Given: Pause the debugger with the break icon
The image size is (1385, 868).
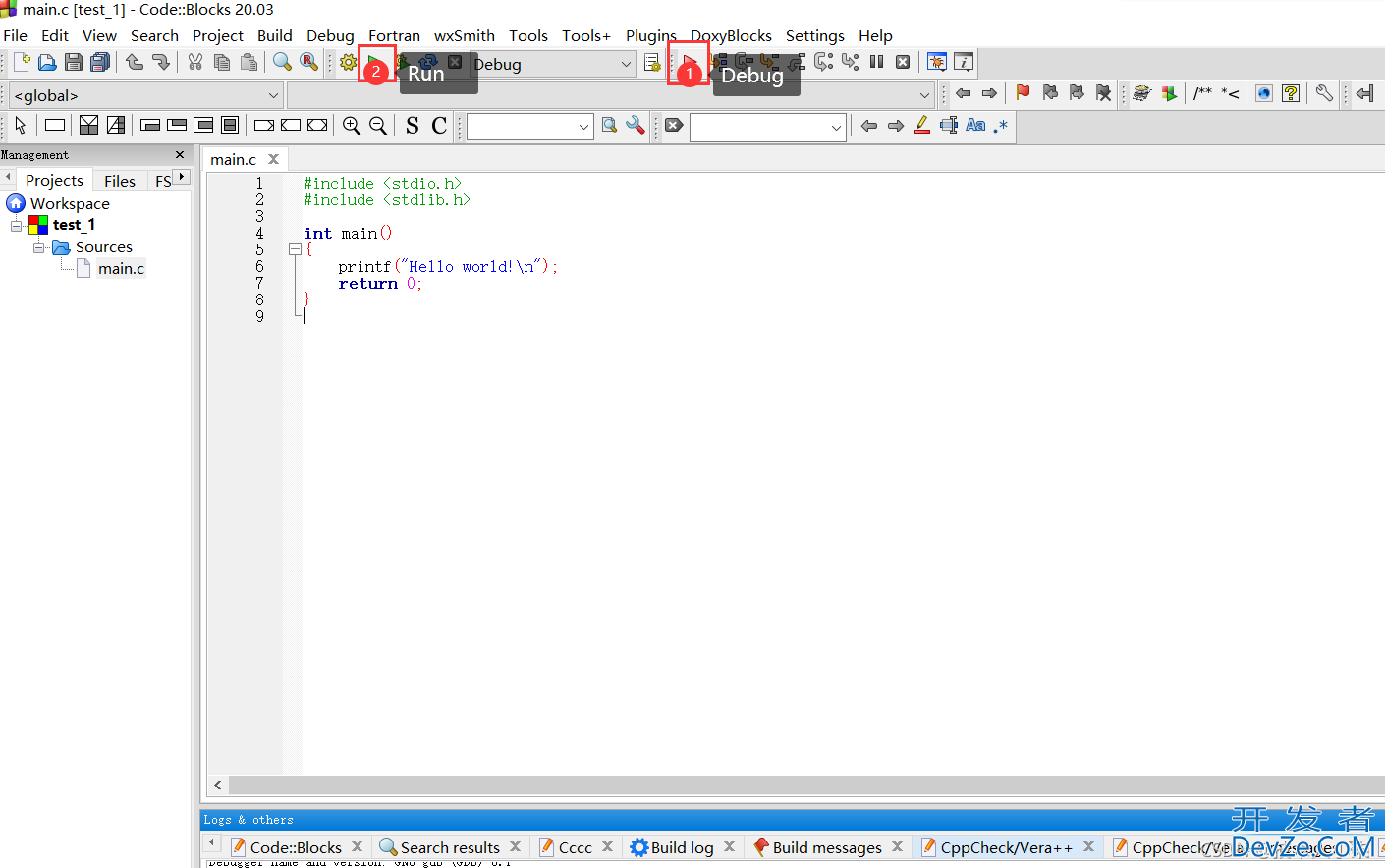Looking at the screenshot, I should (876, 62).
